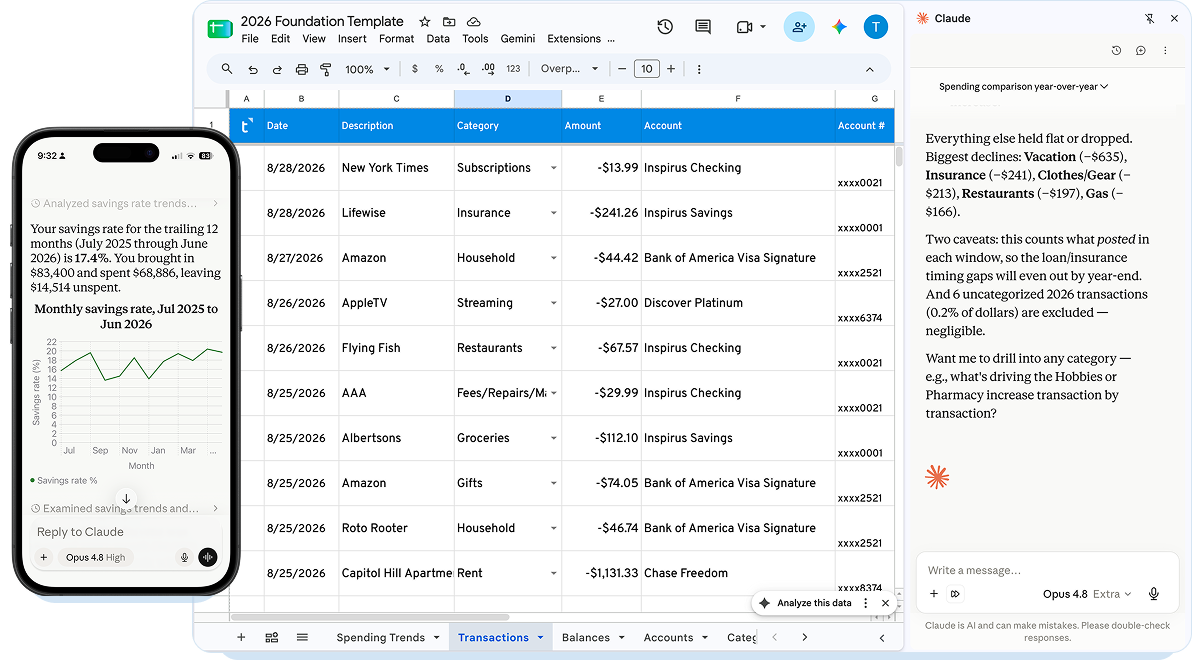Print the spreadsheet
This screenshot has height=660, width=1192.
[302, 69]
